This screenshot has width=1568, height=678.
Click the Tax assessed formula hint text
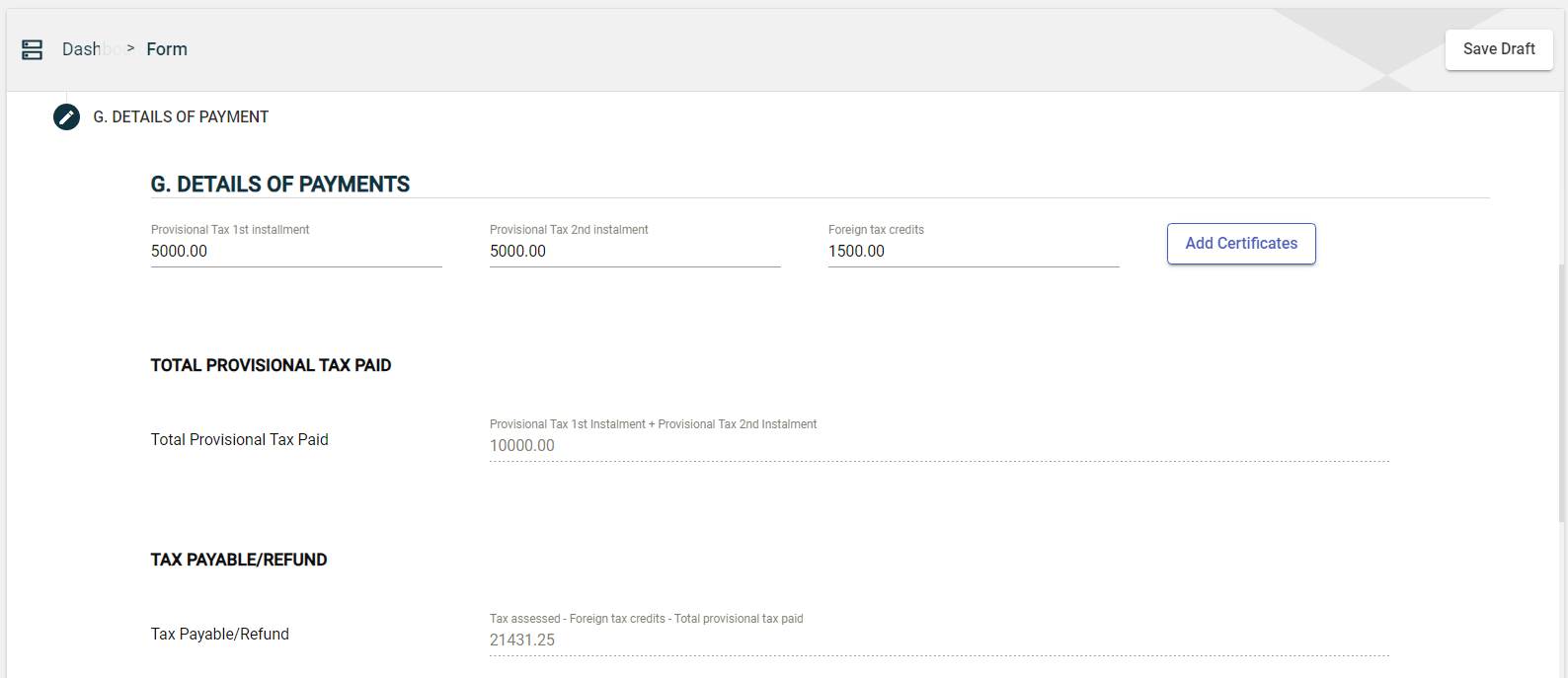pyautogui.click(x=646, y=619)
